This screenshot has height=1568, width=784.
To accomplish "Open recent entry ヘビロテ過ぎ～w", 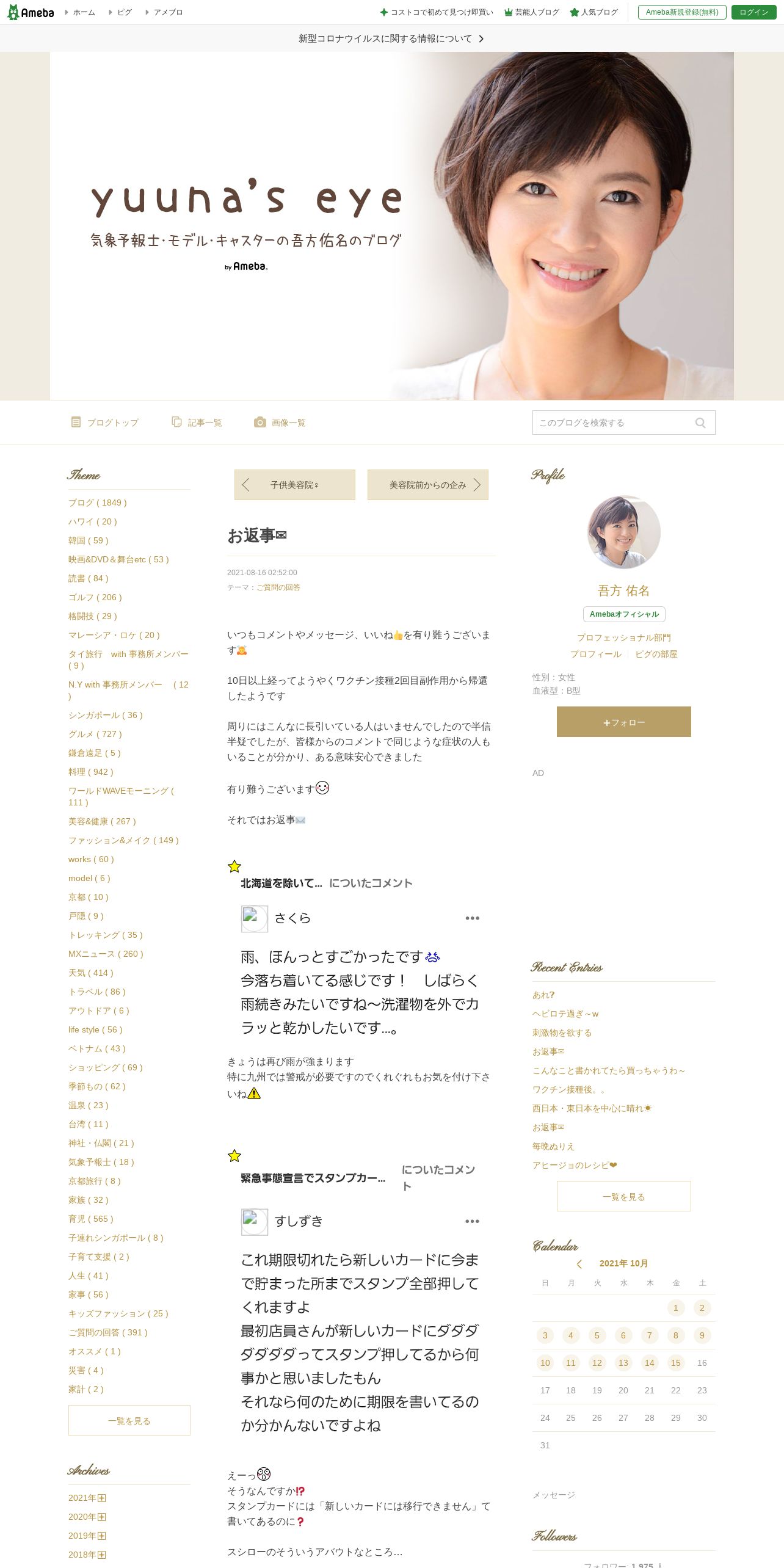I will click(x=565, y=1014).
